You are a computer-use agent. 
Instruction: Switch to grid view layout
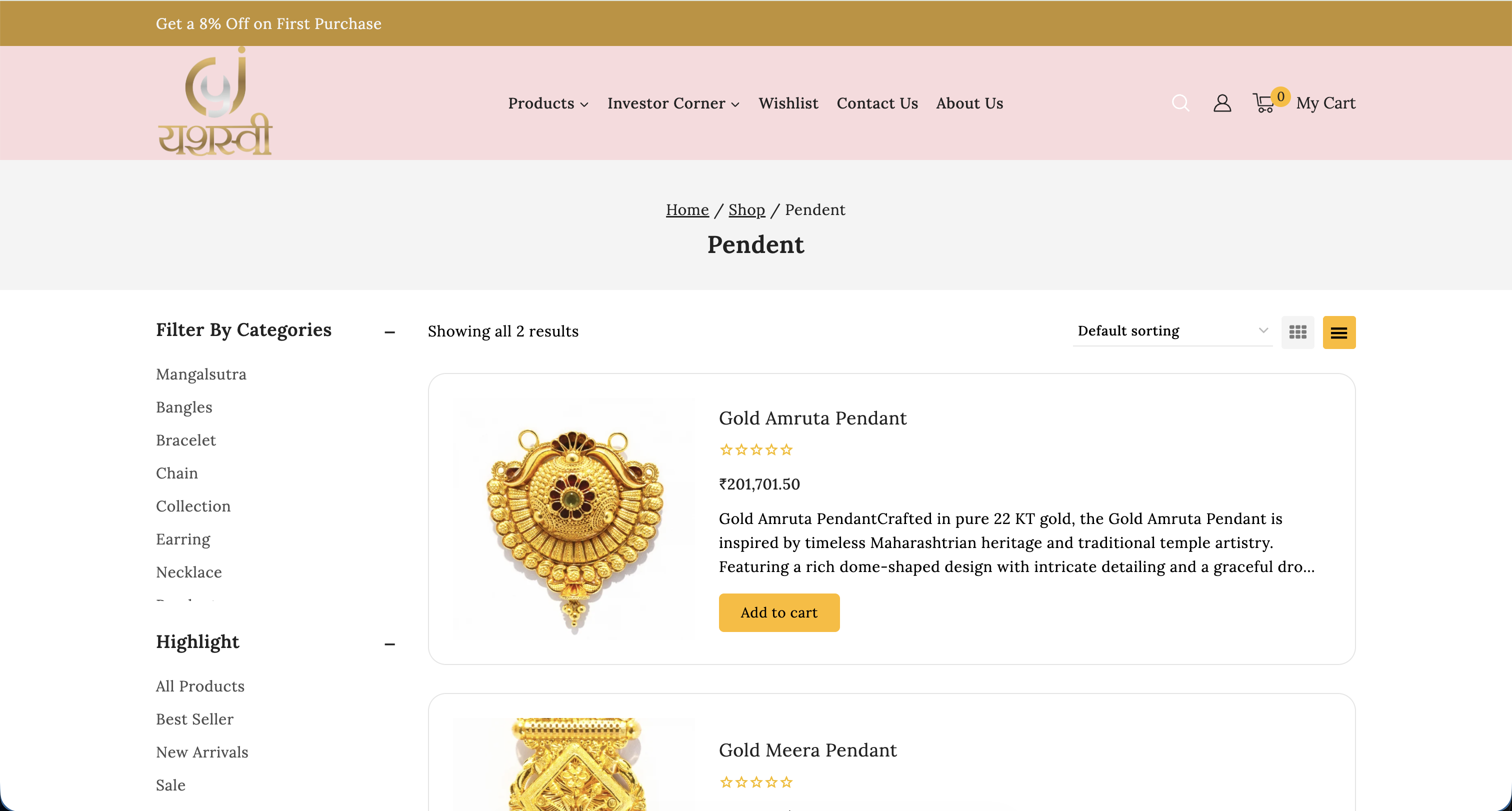point(1297,332)
